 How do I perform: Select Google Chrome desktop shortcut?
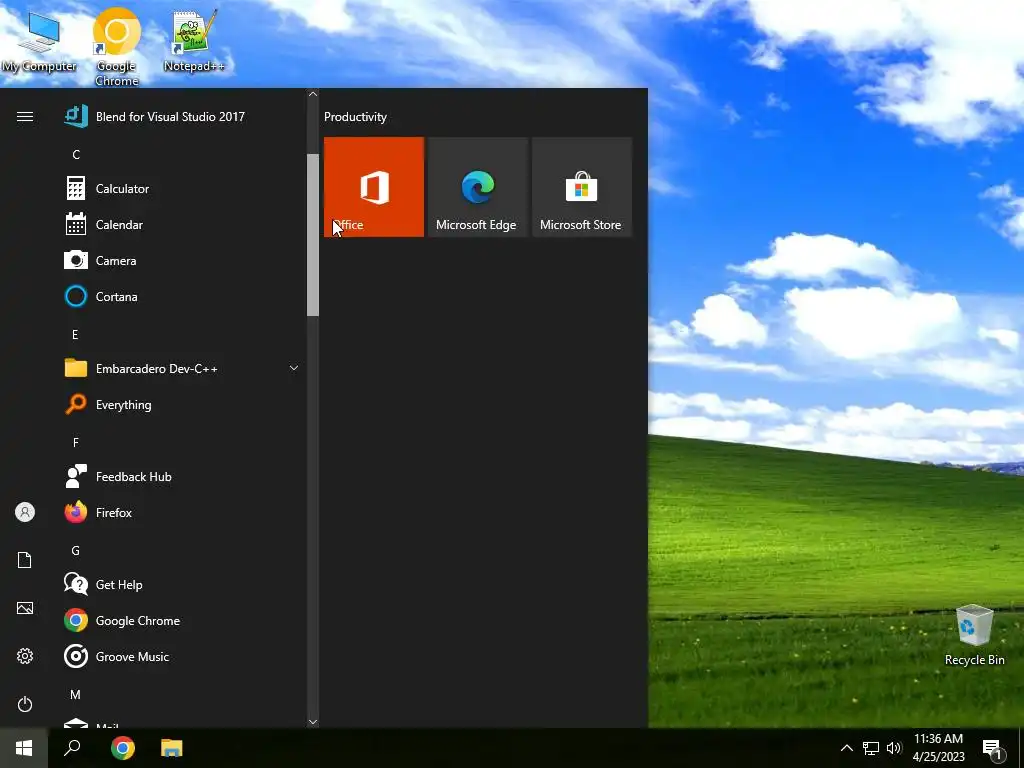pyautogui.click(x=116, y=47)
